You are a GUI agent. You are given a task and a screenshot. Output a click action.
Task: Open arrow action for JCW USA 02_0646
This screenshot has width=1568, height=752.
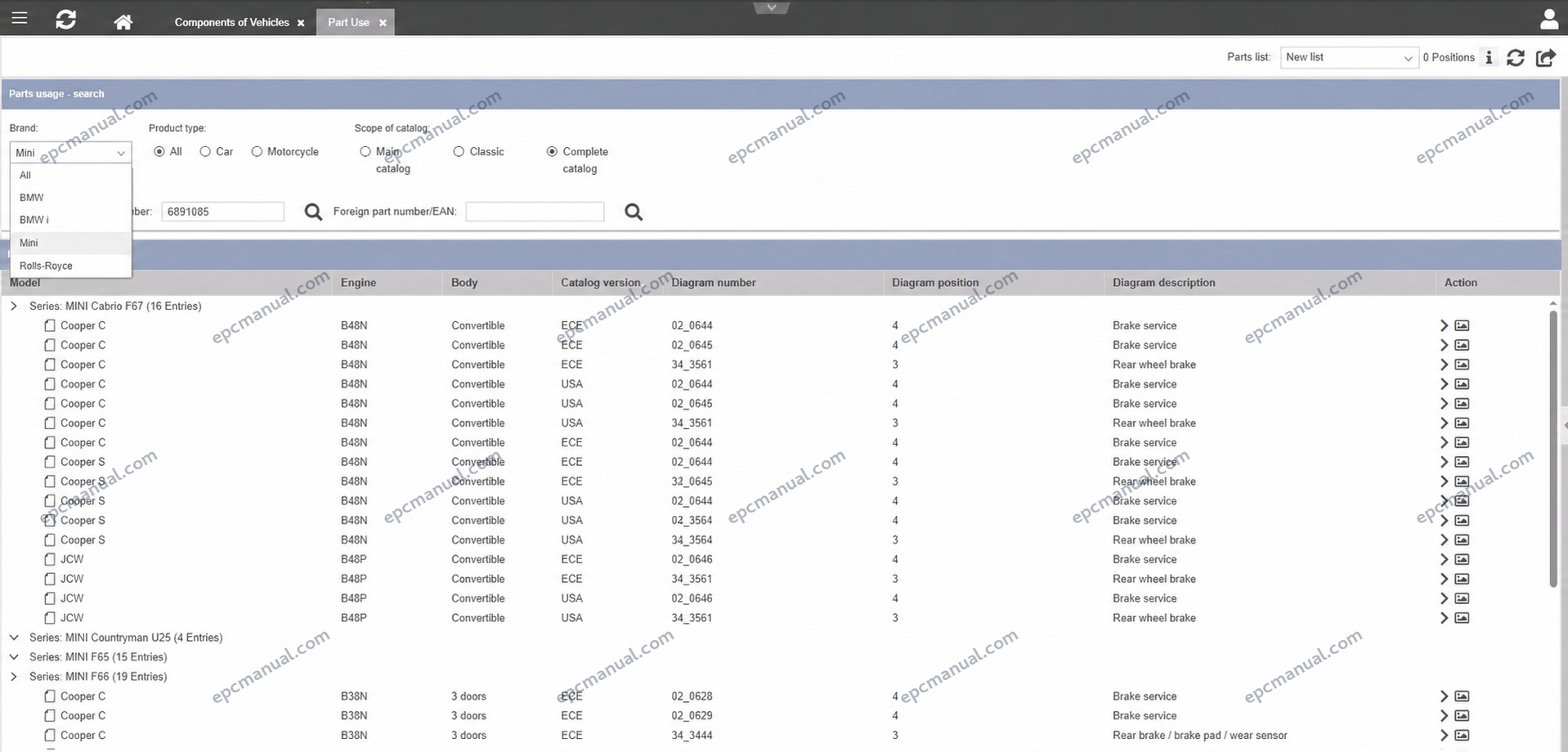[x=1444, y=598]
